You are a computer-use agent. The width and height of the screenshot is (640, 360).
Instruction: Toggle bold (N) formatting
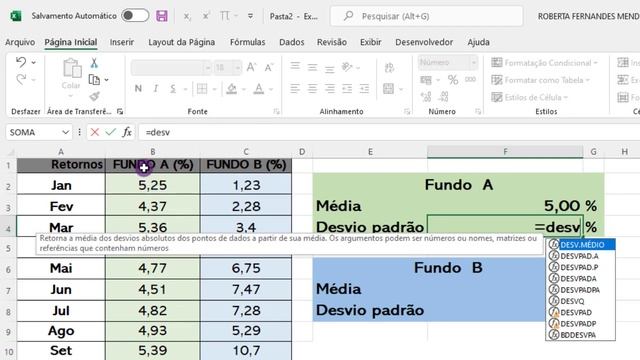pyautogui.click(x=138, y=89)
